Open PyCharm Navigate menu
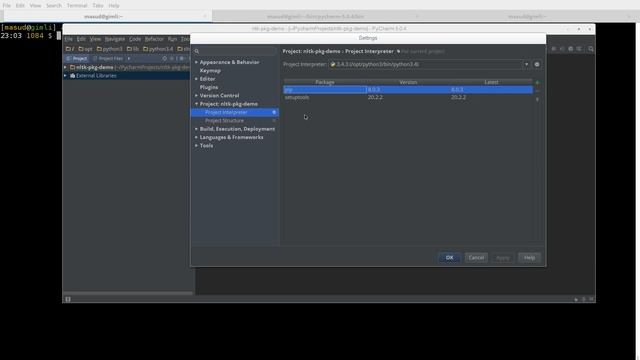 [115, 39]
